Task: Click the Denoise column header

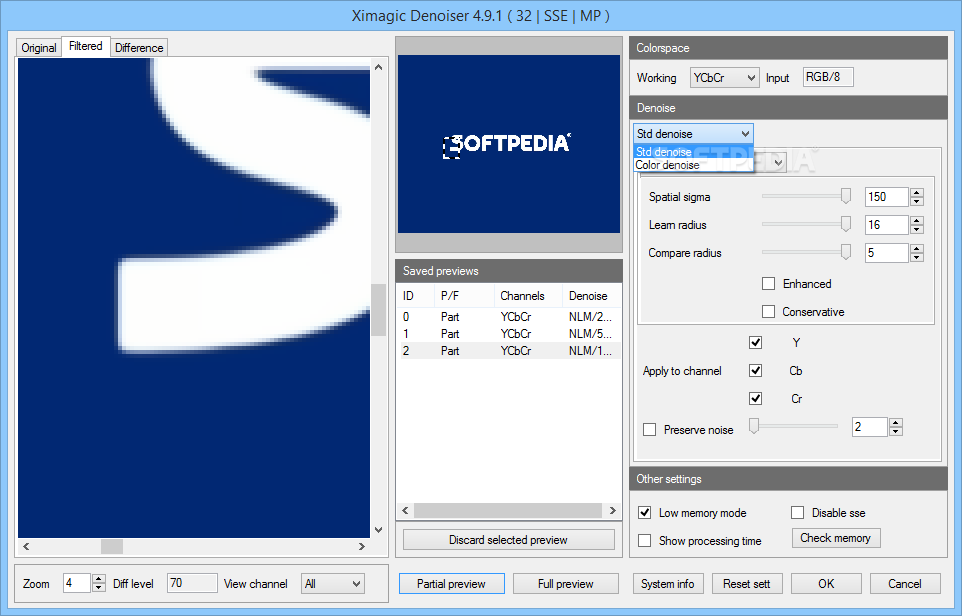Action: click(591, 296)
